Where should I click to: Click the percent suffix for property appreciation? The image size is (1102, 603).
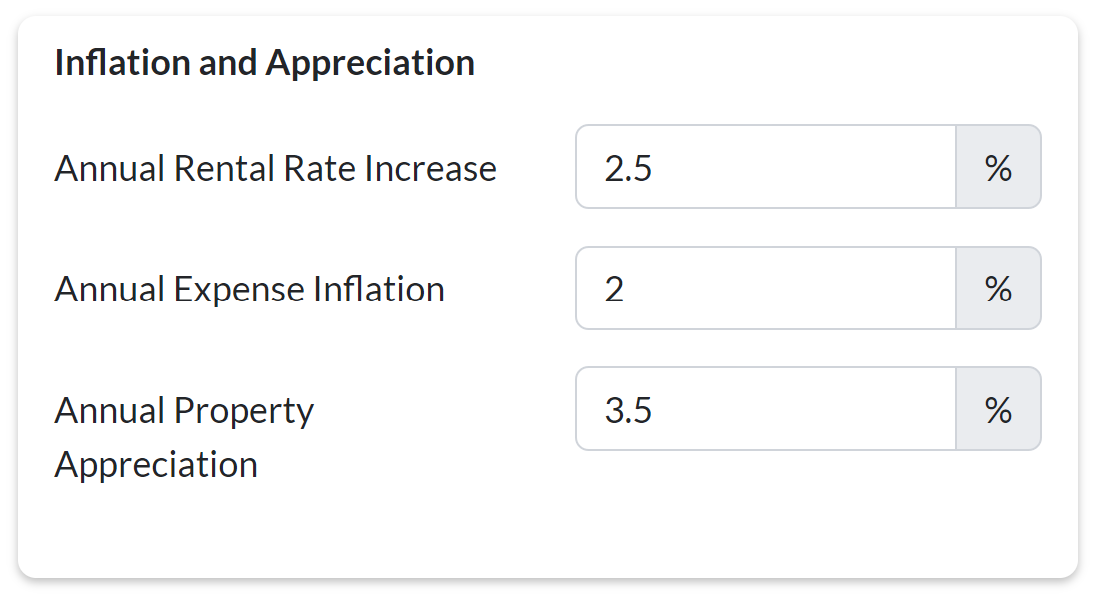point(998,409)
